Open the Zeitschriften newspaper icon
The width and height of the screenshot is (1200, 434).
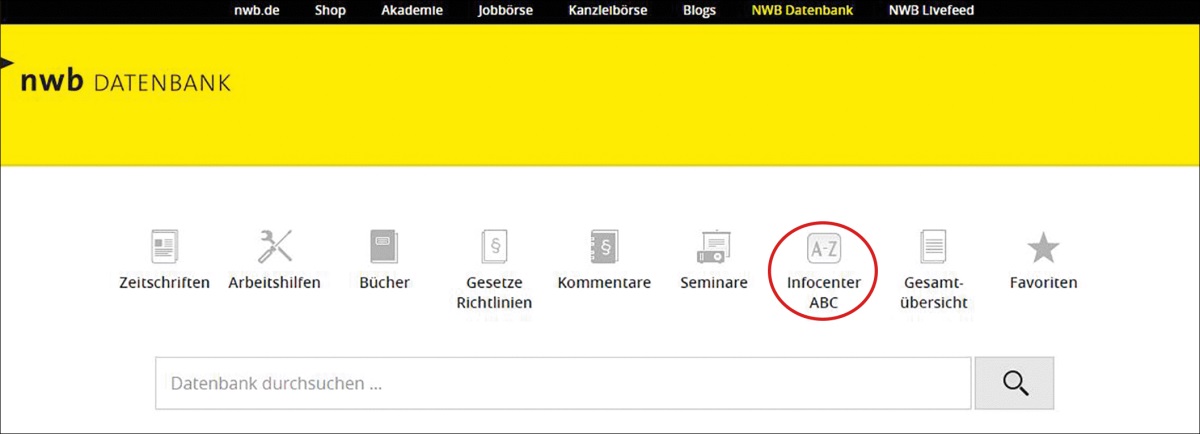point(164,246)
